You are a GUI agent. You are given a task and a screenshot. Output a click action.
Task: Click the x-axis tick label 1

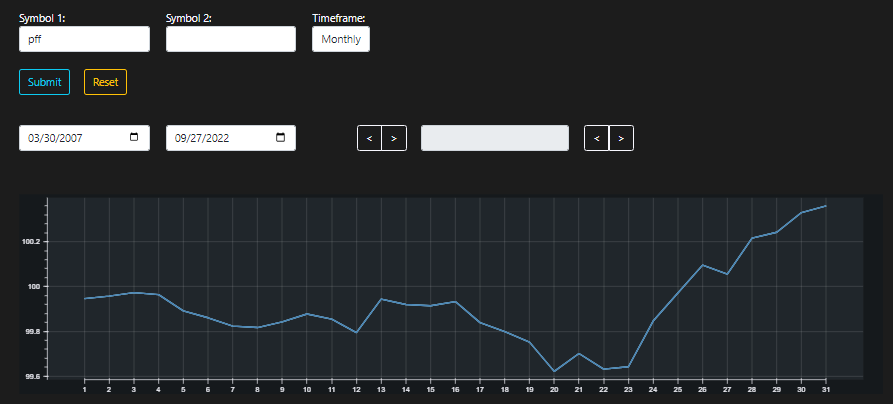click(84, 389)
